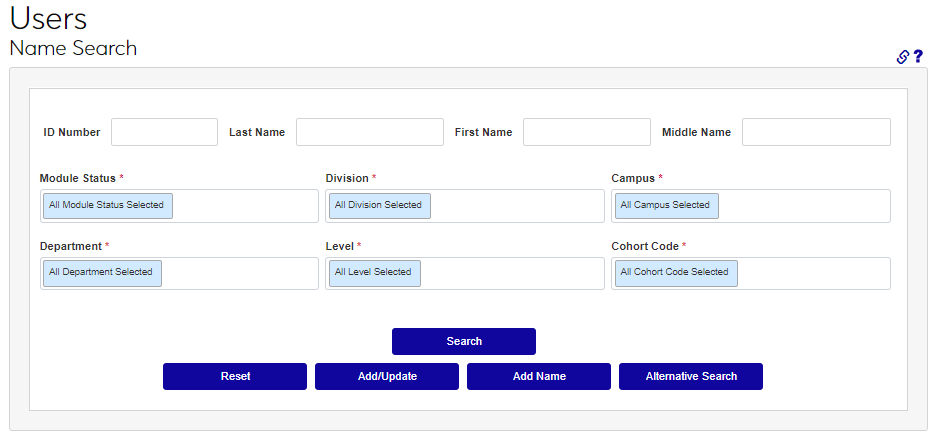Click the ID Number input field
The width and height of the screenshot is (936, 440).
164,132
